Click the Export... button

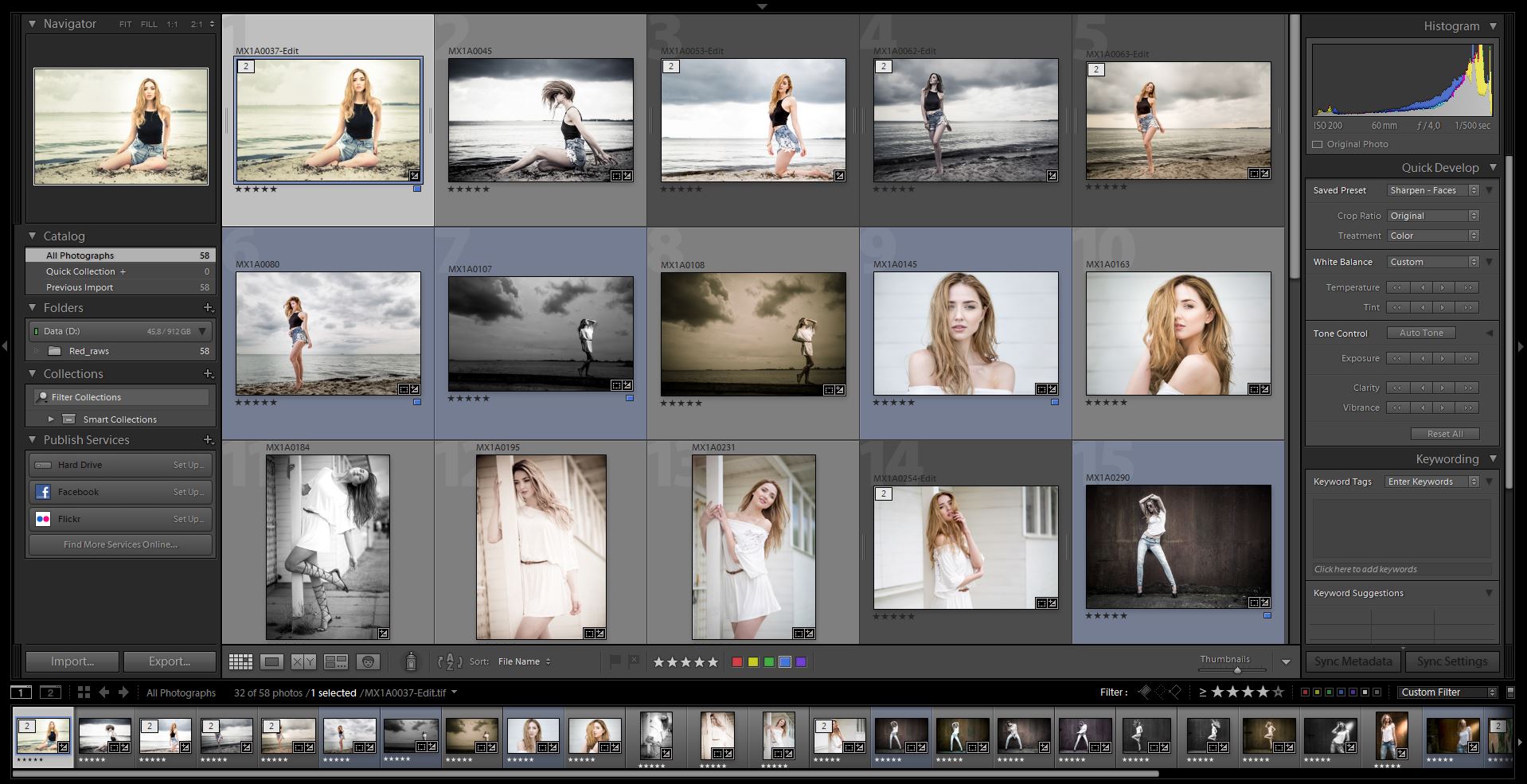coord(170,661)
